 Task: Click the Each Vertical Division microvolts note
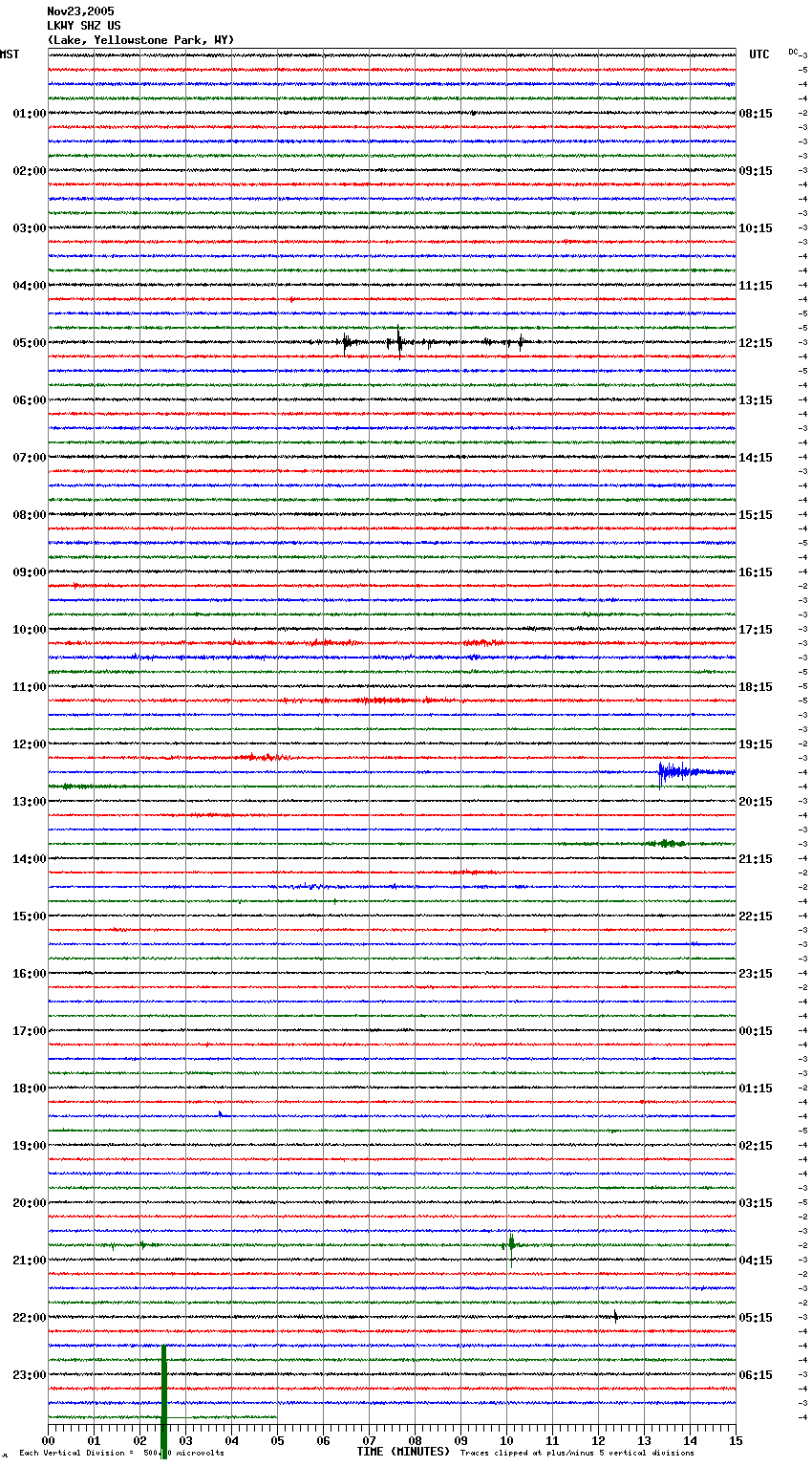tap(121, 1454)
